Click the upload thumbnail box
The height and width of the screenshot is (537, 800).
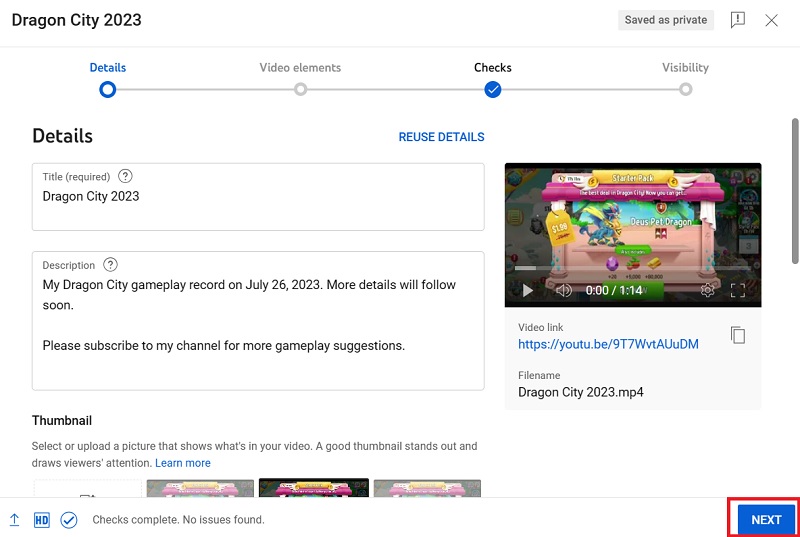pyautogui.click(x=87, y=488)
